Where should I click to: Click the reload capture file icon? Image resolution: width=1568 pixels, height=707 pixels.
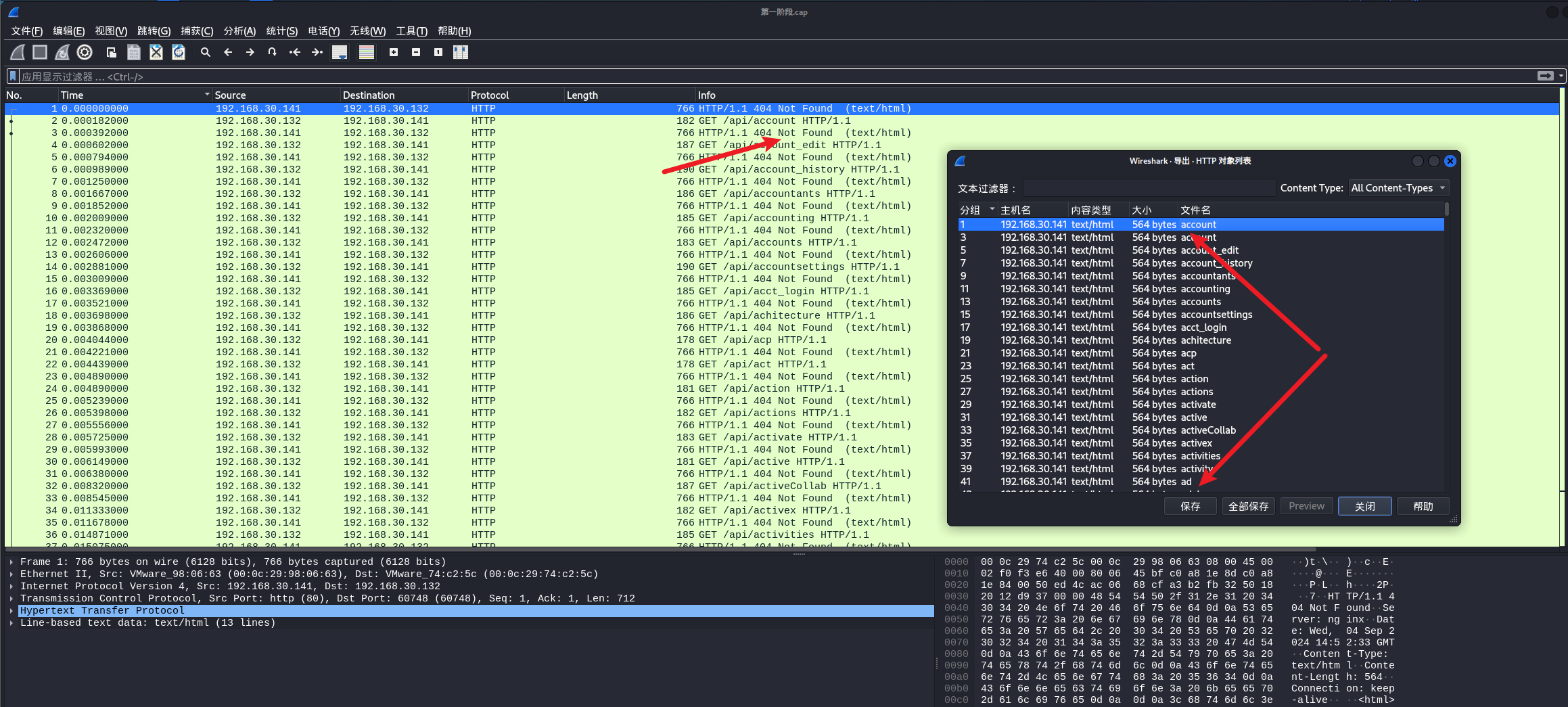(179, 52)
